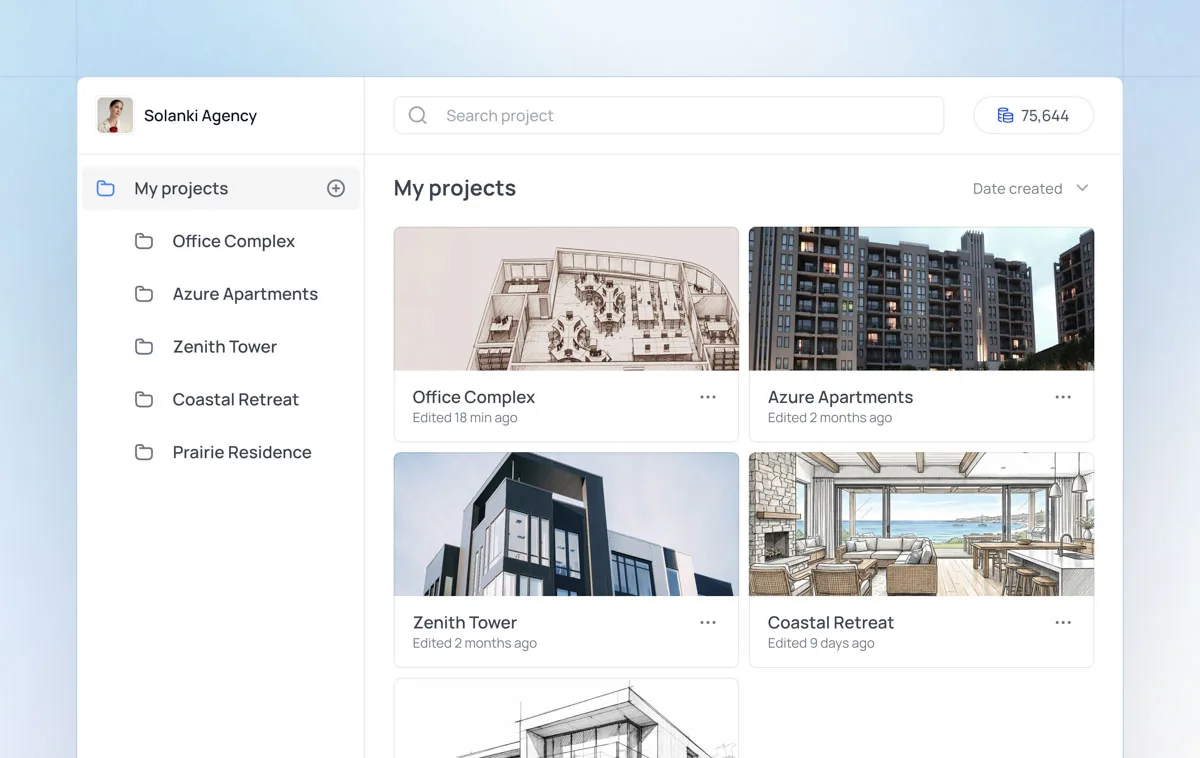Open the three-dot menu for Zenith Tower

click(708, 622)
